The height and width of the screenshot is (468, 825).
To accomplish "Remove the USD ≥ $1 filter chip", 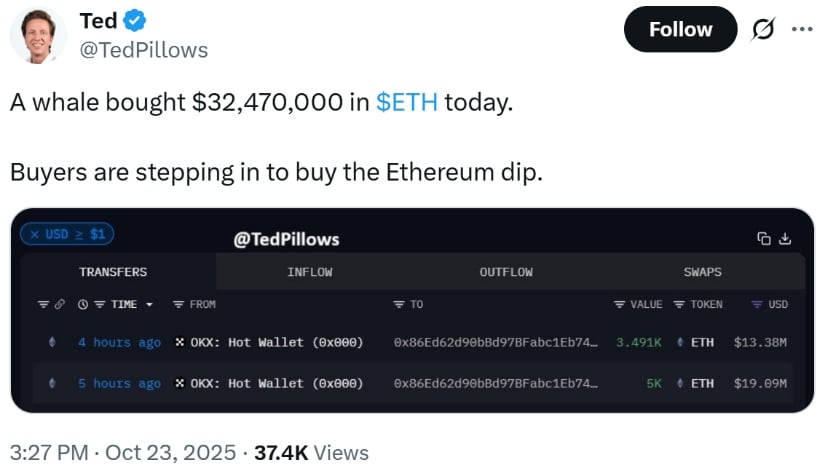I will 34,234.
